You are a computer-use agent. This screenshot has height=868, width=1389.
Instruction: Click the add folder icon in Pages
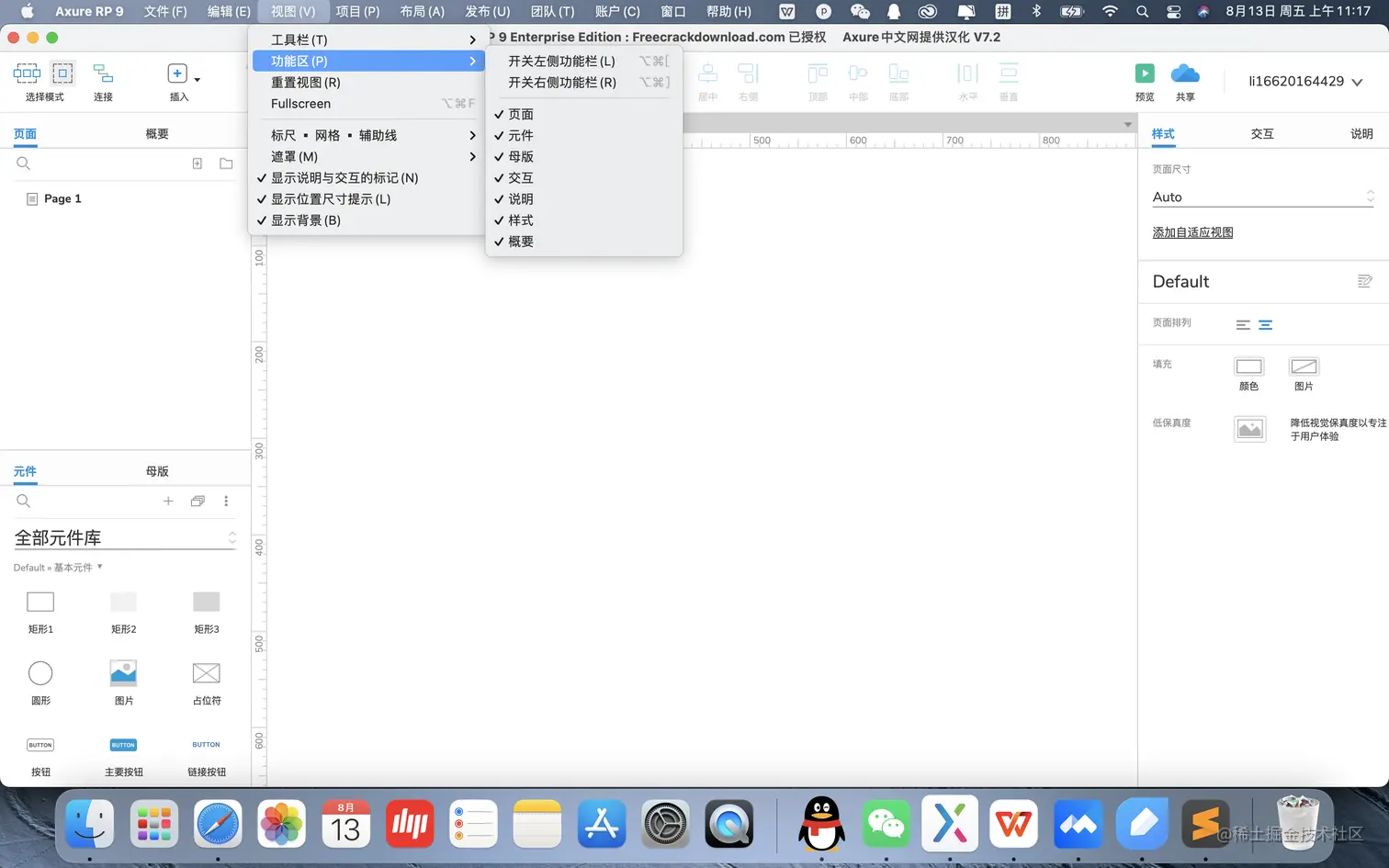point(226,163)
